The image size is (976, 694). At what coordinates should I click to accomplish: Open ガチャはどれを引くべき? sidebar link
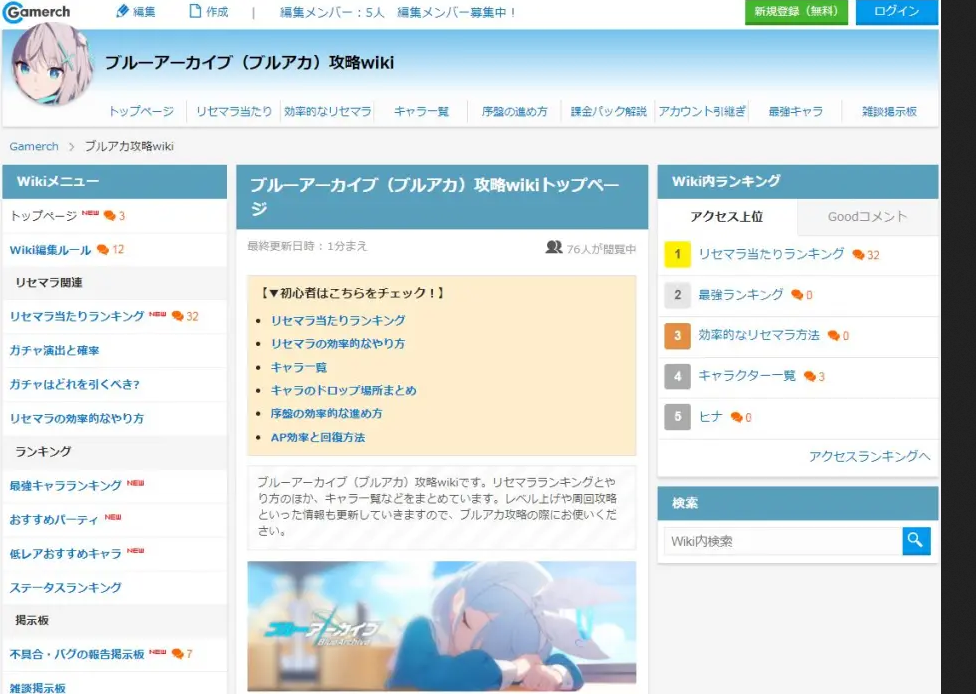(x=74, y=384)
